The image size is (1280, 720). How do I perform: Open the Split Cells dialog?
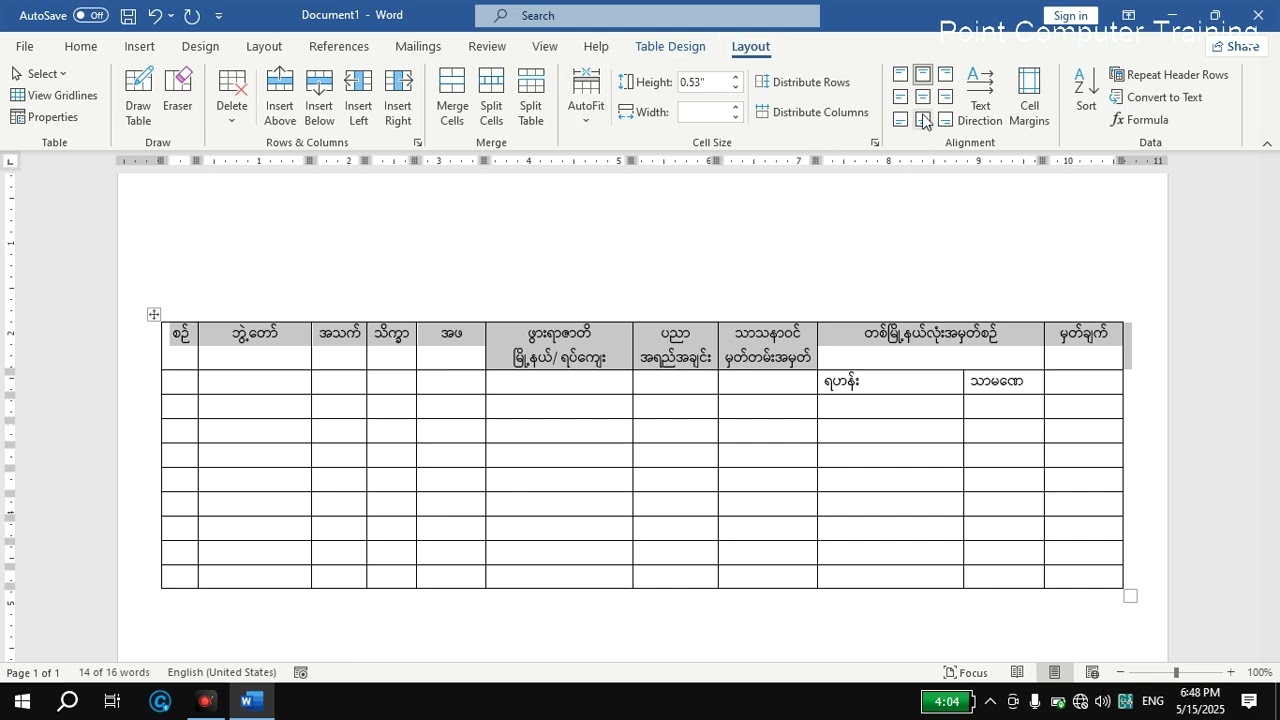tap(491, 98)
